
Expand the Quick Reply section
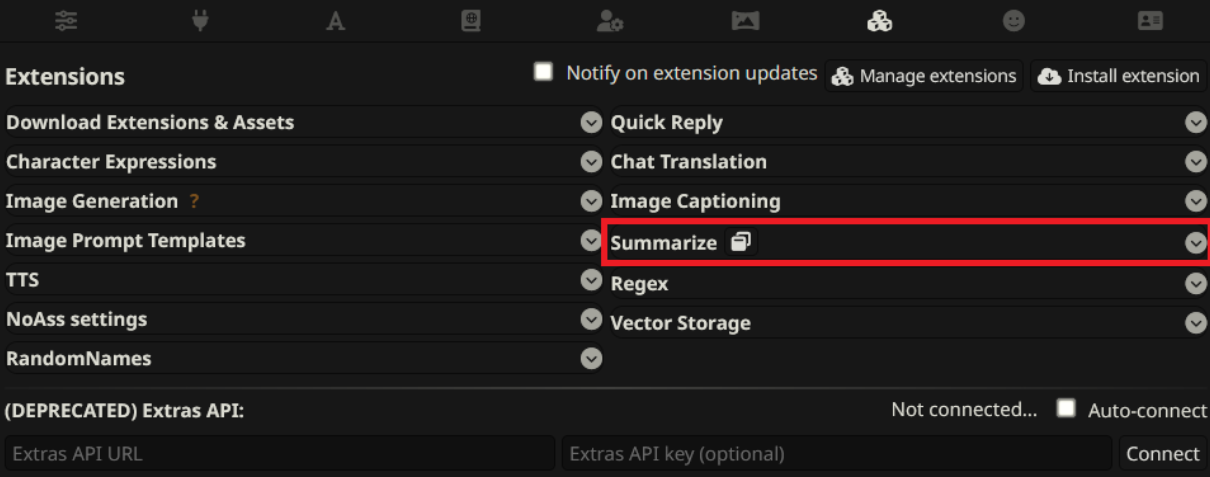(x=1195, y=123)
